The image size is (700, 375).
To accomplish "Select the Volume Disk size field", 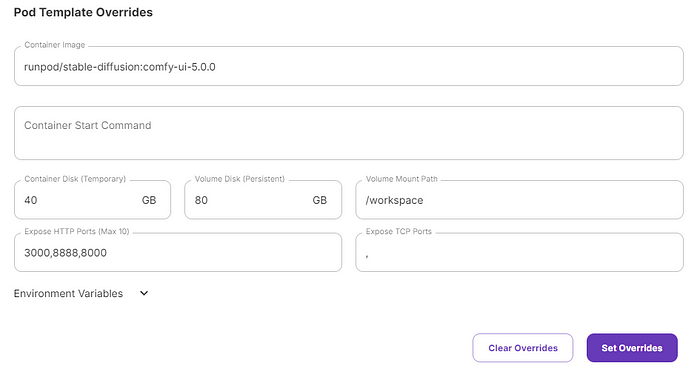I will [263, 200].
